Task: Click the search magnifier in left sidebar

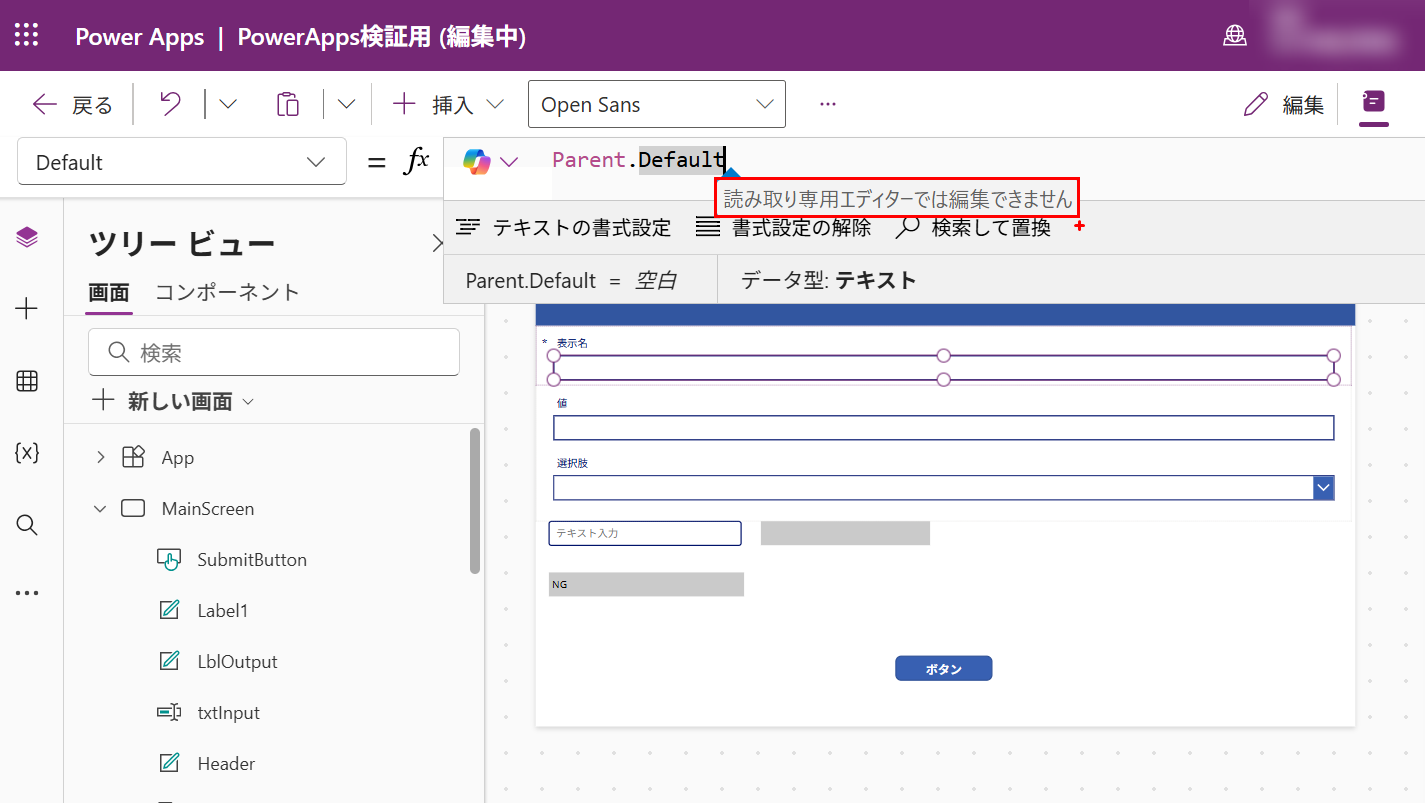Action: [x=27, y=525]
